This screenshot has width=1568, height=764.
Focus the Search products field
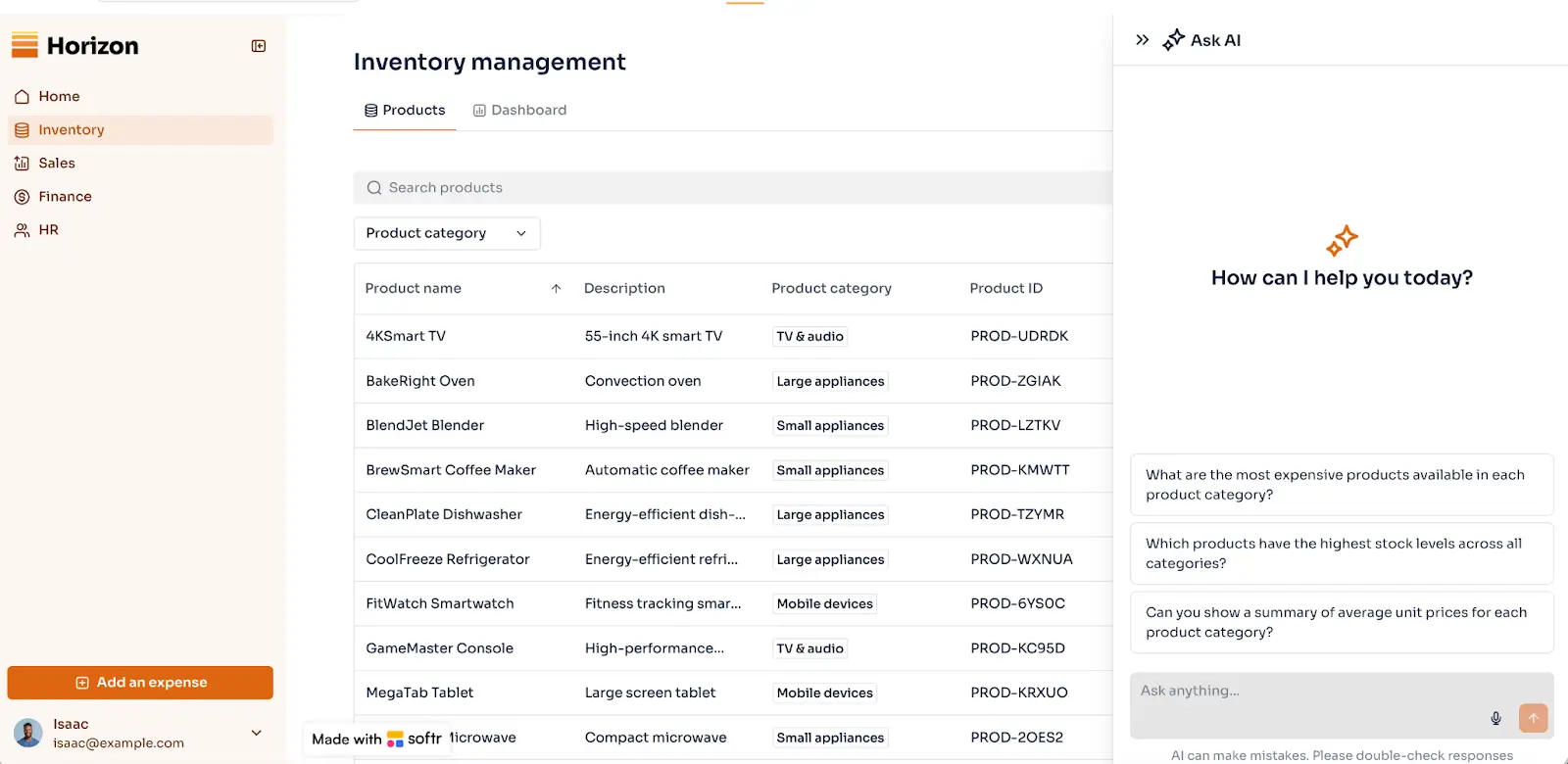click(x=733, y=188)
